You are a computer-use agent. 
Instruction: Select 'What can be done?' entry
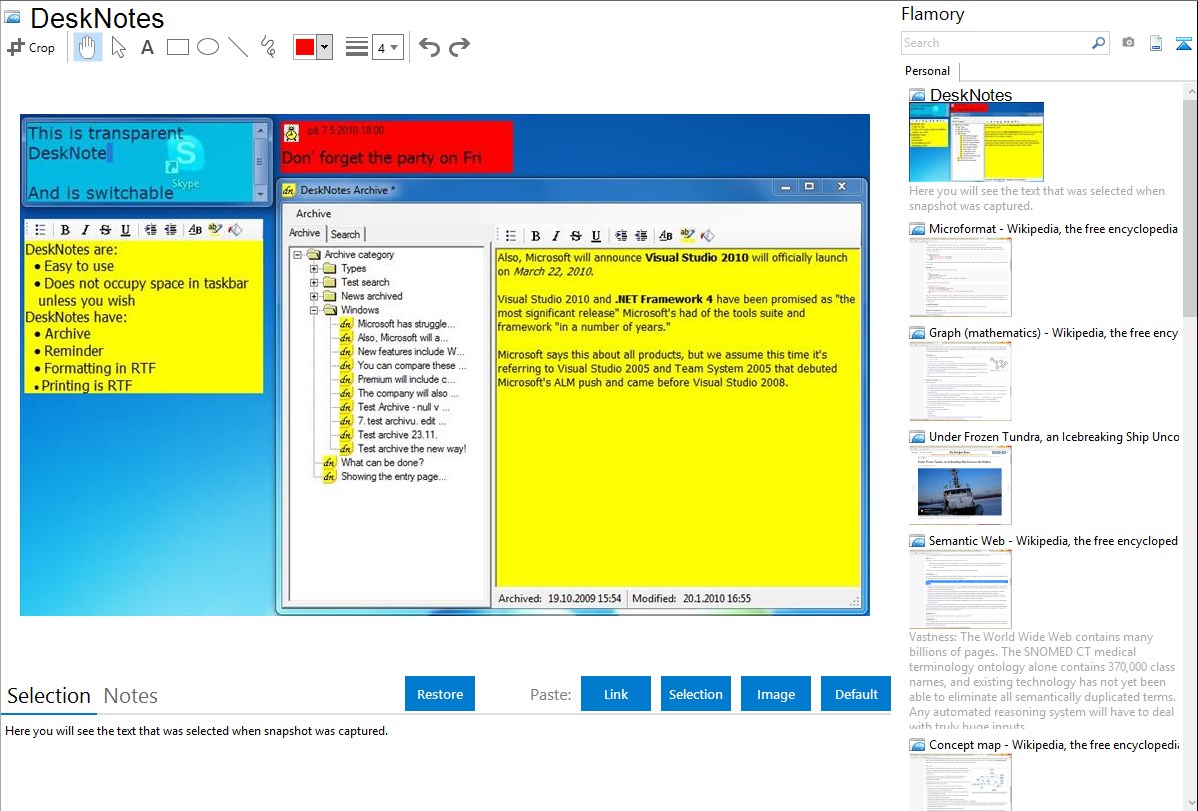[381, 462]
